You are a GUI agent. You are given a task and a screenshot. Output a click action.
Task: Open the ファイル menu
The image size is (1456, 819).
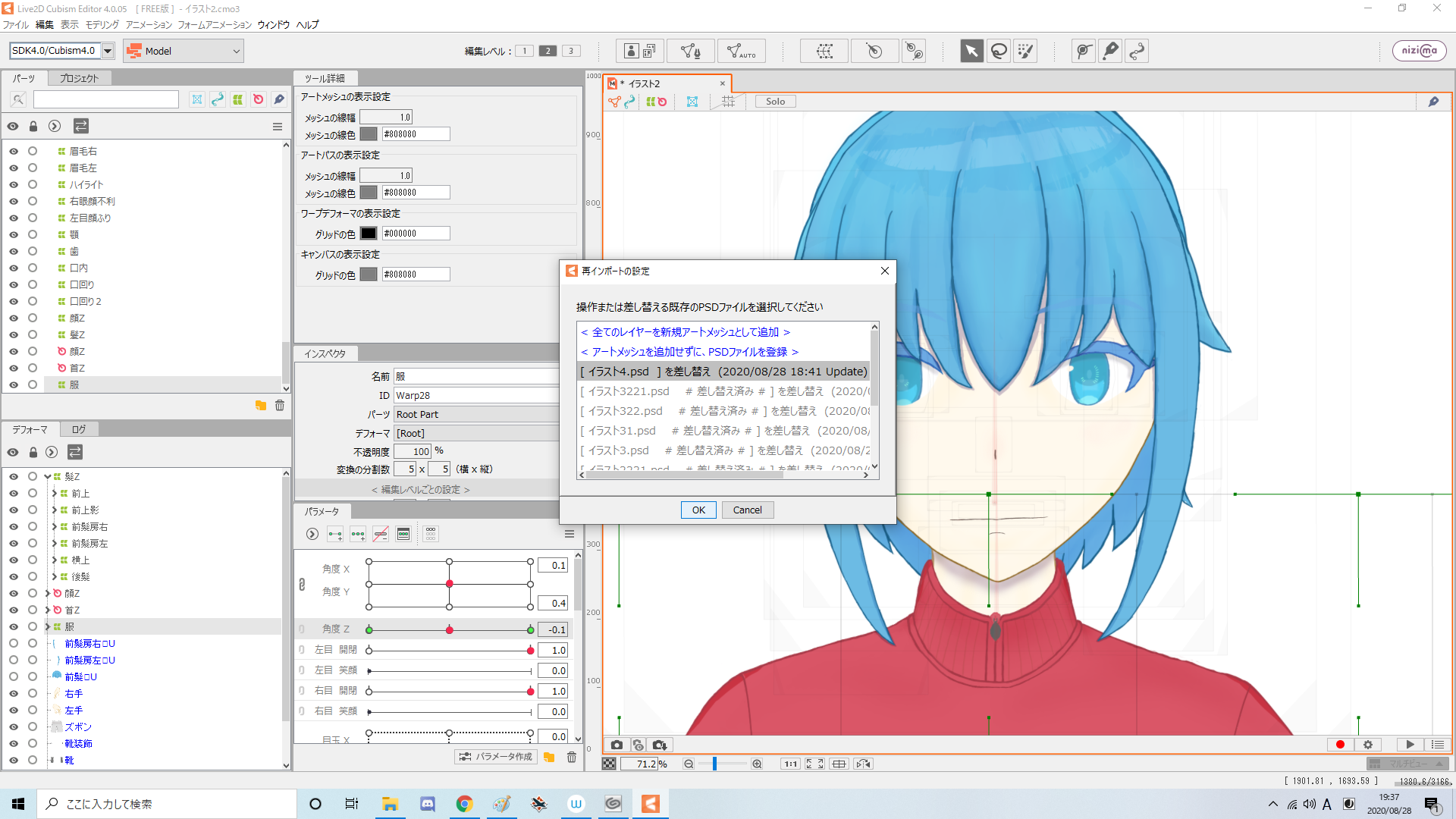(16, 25)
